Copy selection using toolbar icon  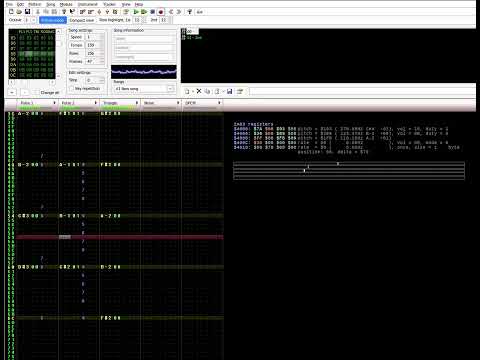pos(46,12)
